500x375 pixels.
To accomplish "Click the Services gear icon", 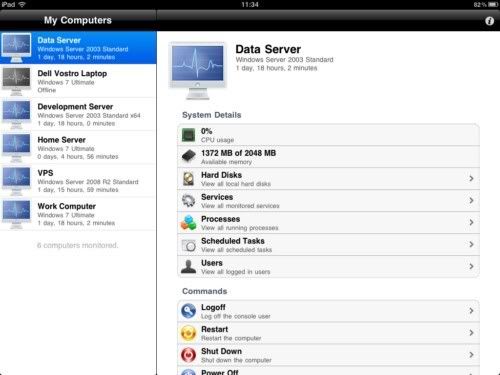I will (x=188, y=200).
